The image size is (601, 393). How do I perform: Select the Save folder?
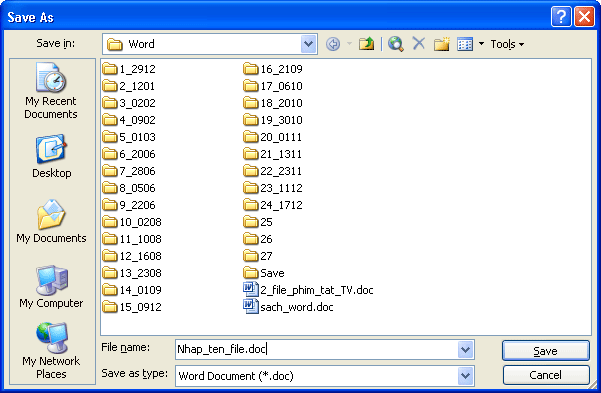(x=264, y=273)
